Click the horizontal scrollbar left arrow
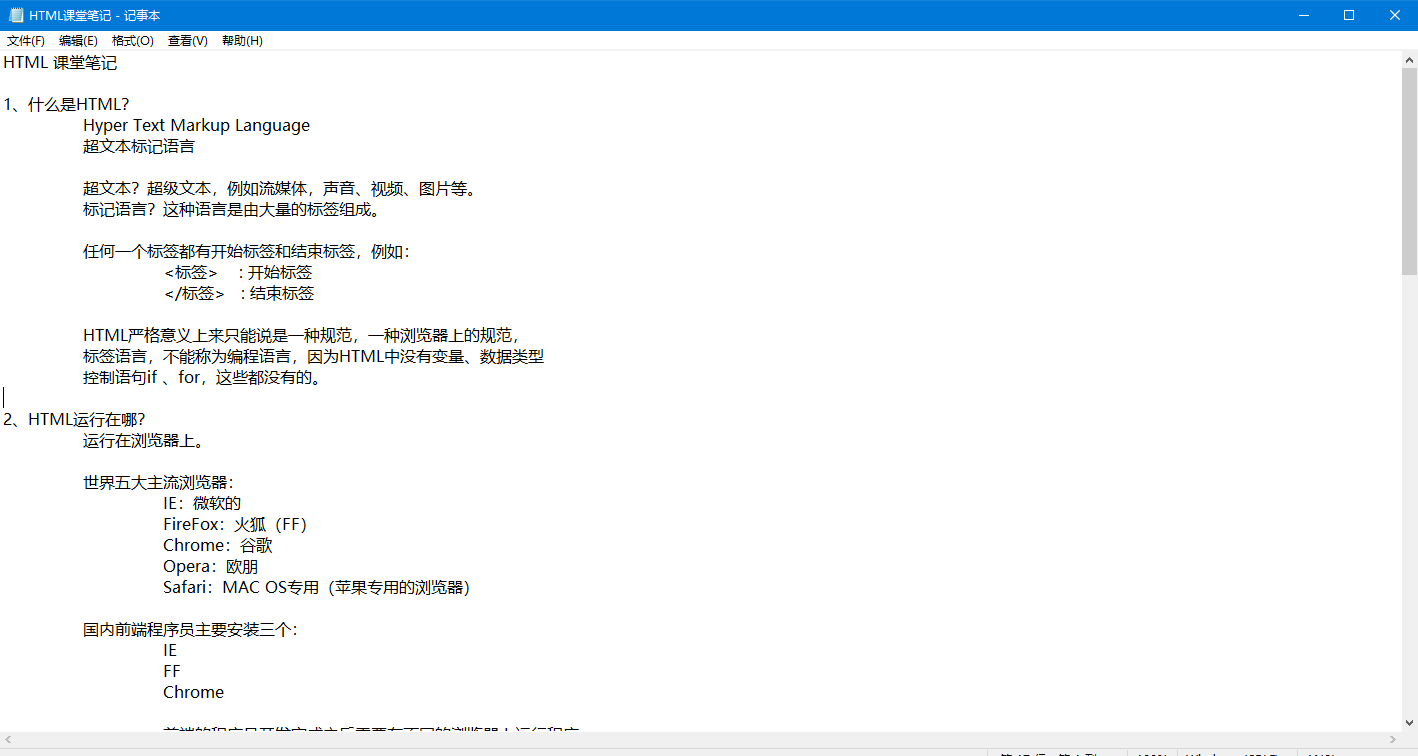This screenshot has height=756, width=1418. pos(8,740)
